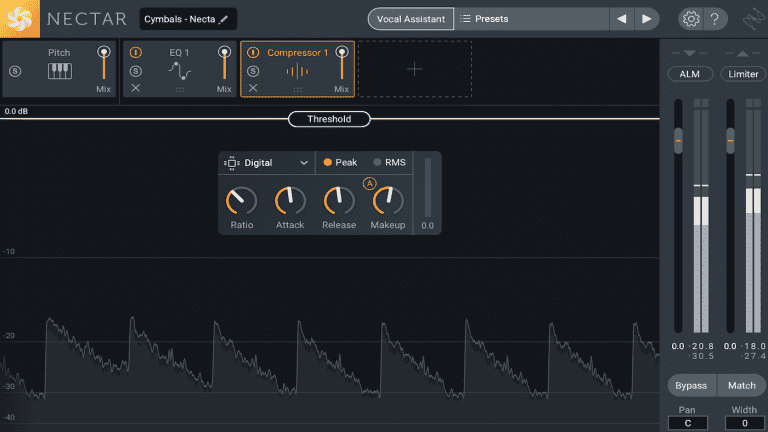Go to next preset arrow
Viewport: 768px width, 432px height.
[647, 19]
